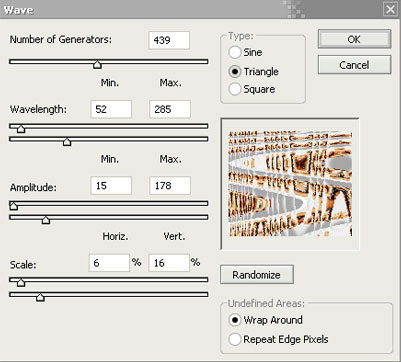Click the Scale label
This screenshot has height=362, width=401.
(23, 265)
